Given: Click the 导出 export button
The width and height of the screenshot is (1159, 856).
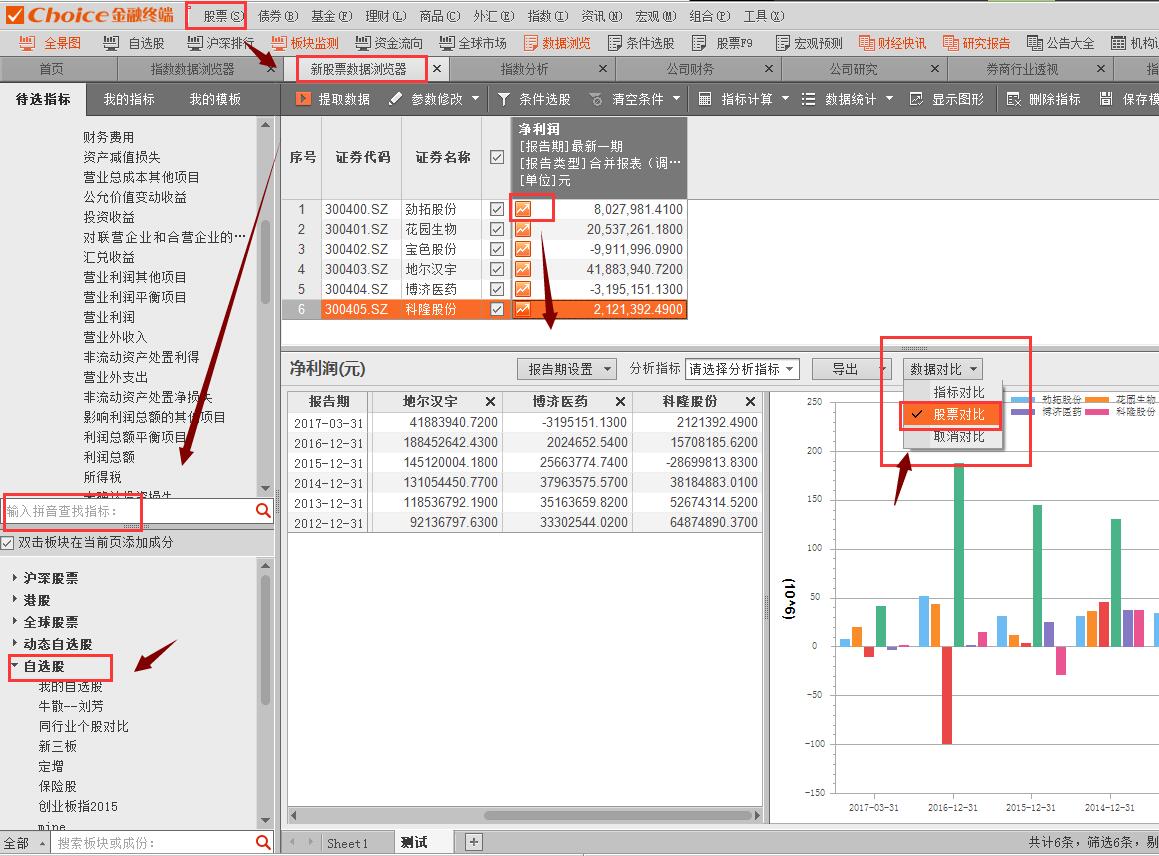Looking at the screenshot, I should (846, 369).
